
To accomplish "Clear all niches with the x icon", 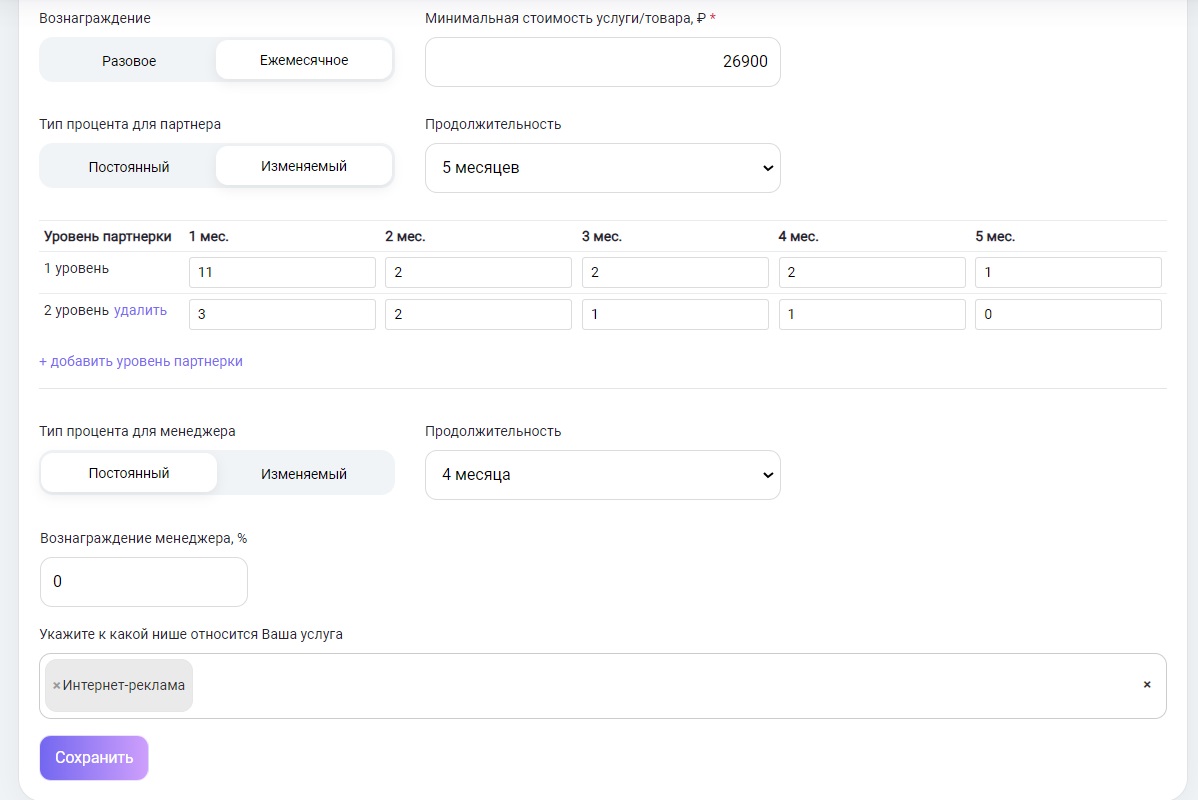I will coord(1146,685).
